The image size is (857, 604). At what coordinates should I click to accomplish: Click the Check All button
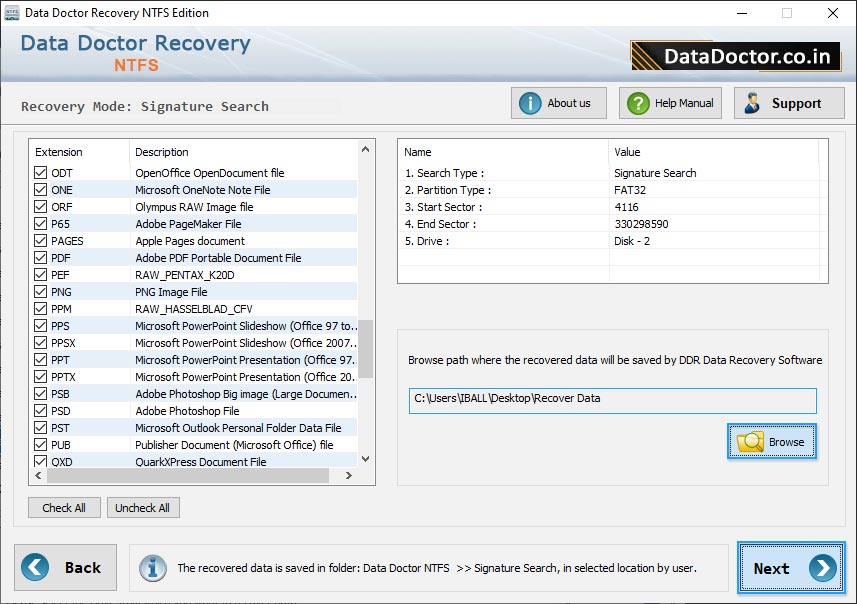pyautogui.click(x=64, y=508)
